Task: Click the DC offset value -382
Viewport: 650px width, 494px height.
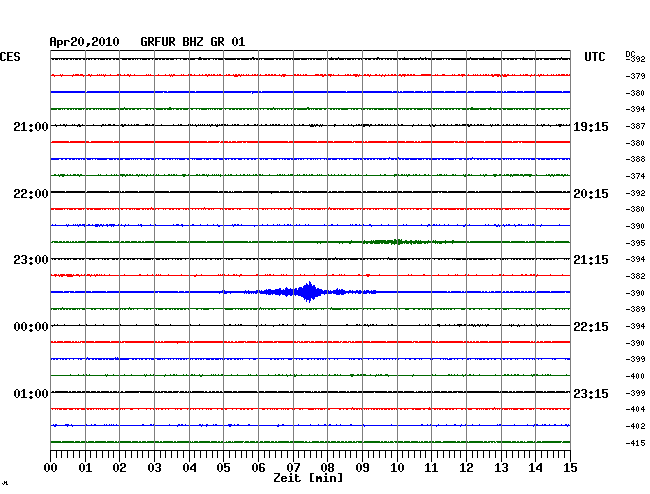Action: [635, 276]
